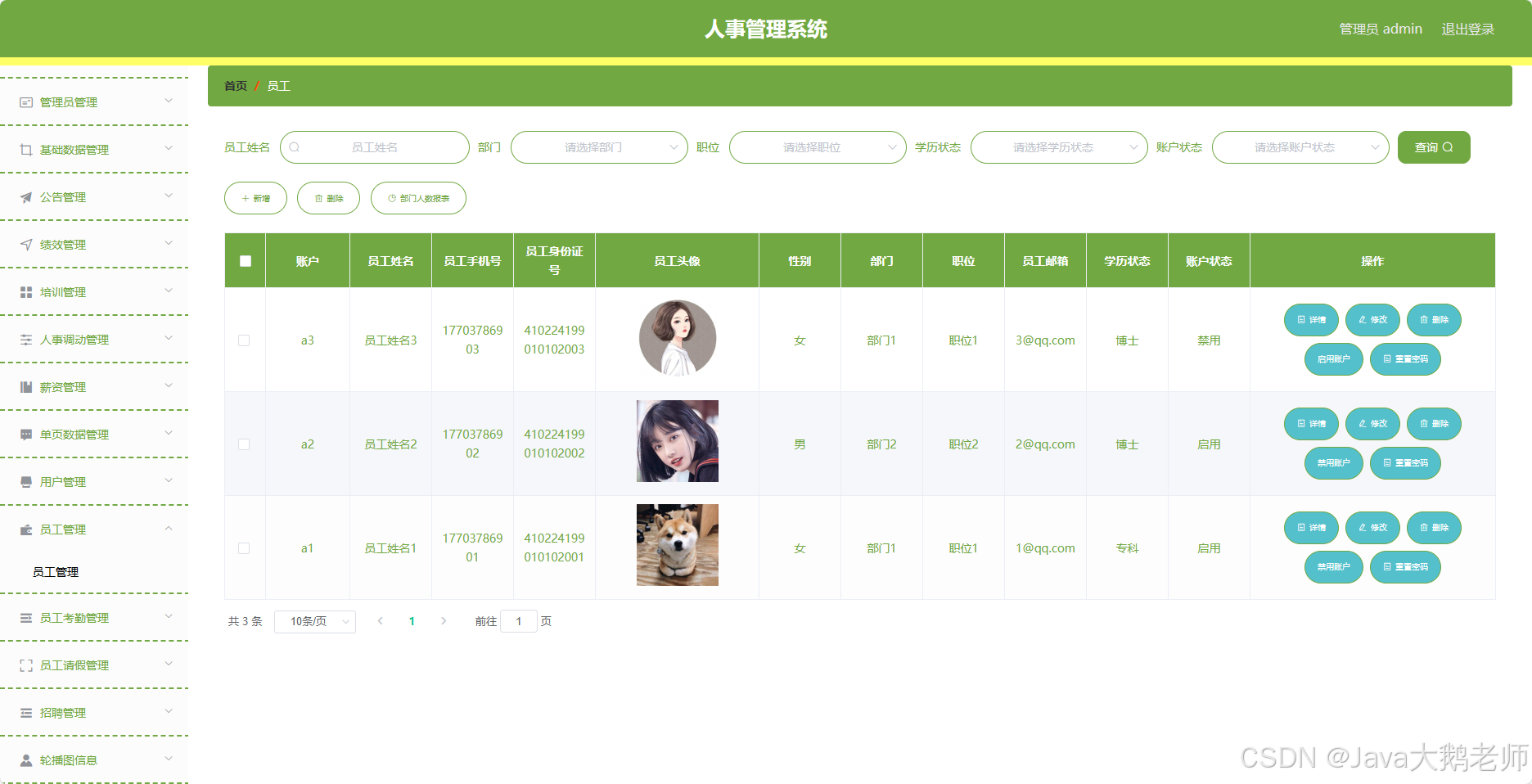Open the 请选择部门 dropdown
This screenshot has height=784, width=1532.
click(x=599, y=147)
